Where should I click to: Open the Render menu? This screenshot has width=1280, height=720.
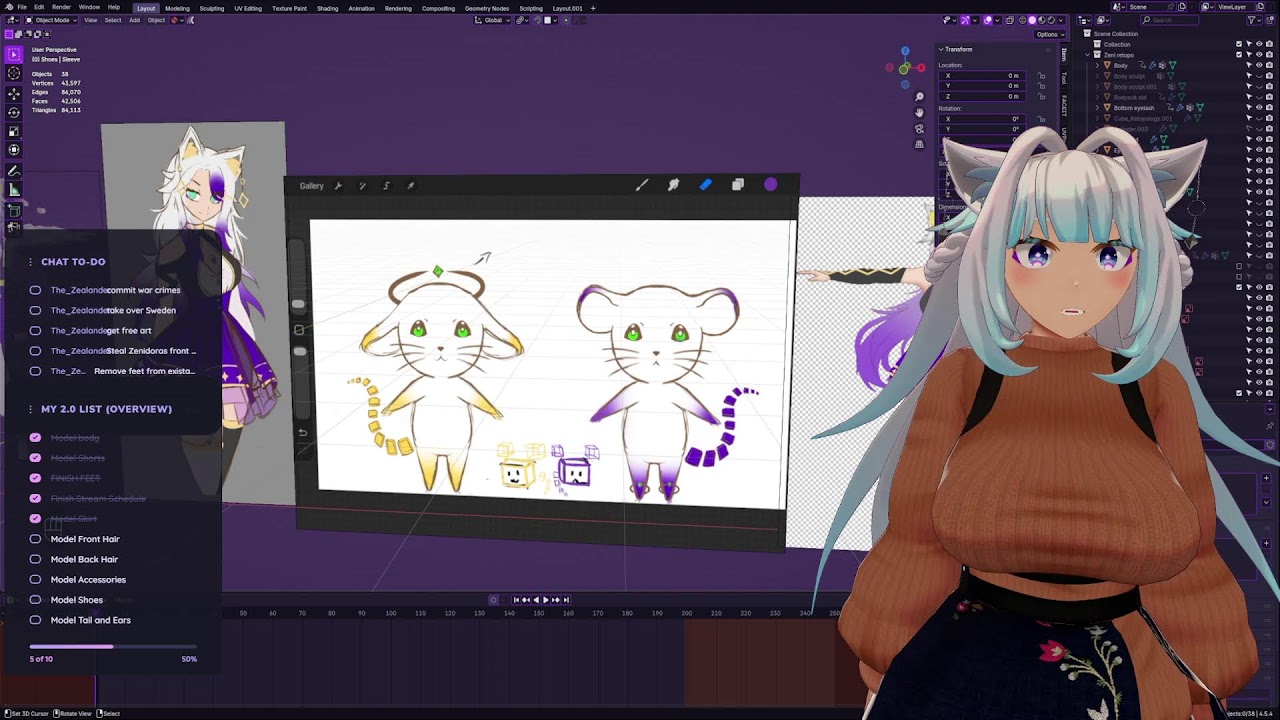tap(61, 8)
